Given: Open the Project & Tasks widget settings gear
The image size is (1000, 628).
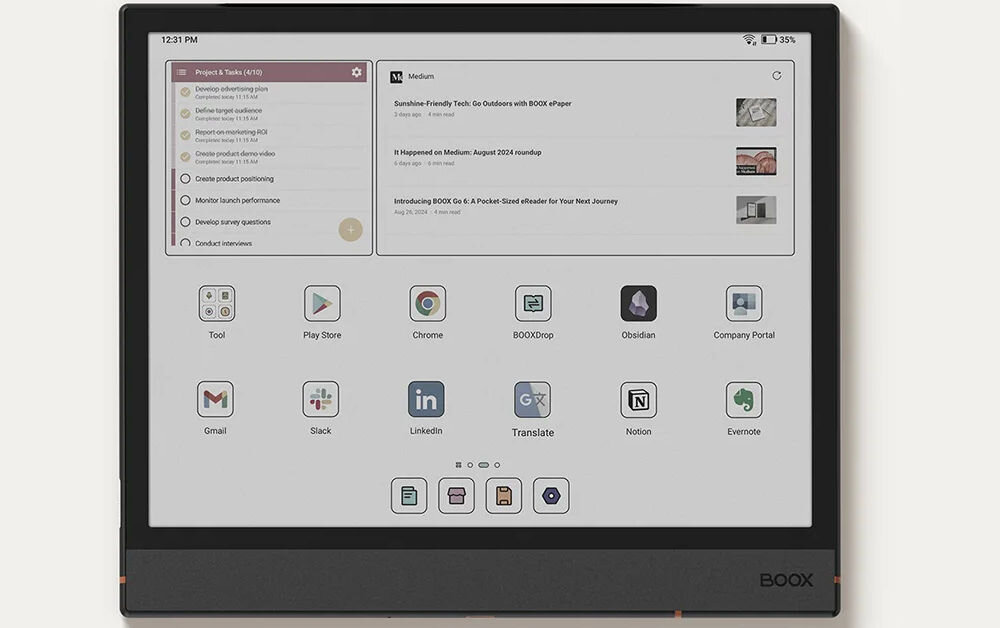Looking at the screenshot, I should point(356,72).
